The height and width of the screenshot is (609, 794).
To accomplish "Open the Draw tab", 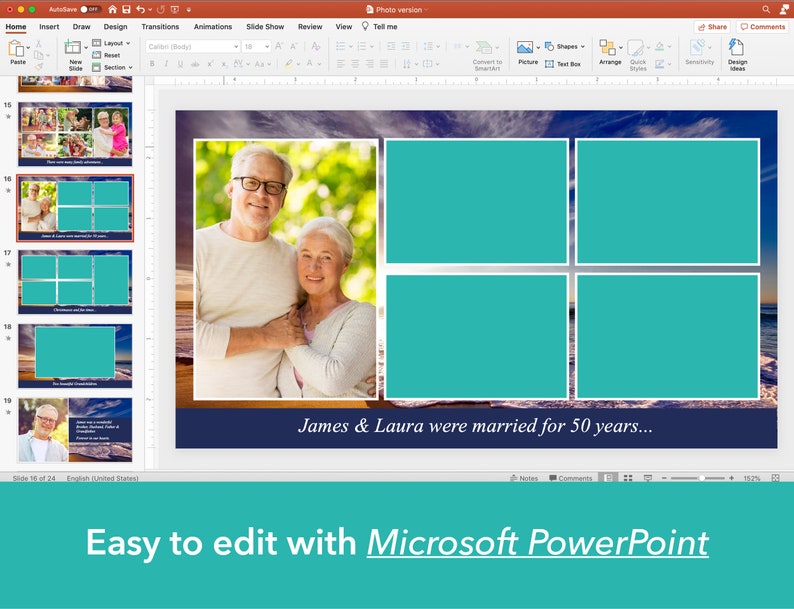I will pos(81,27).
